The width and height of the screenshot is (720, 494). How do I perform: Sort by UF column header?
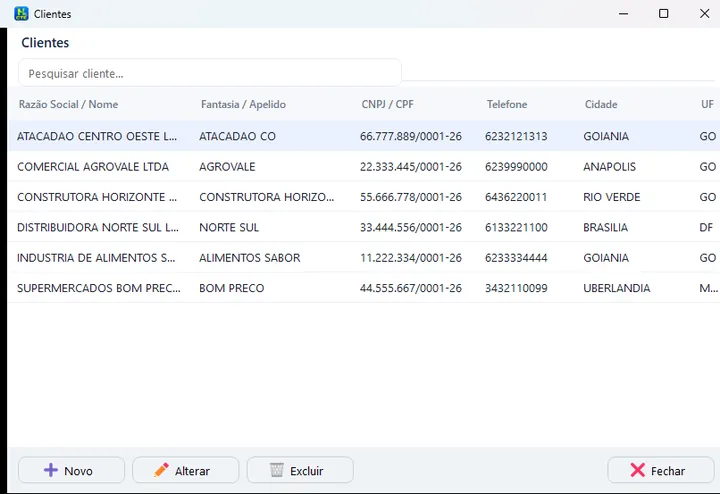point(707,104)
